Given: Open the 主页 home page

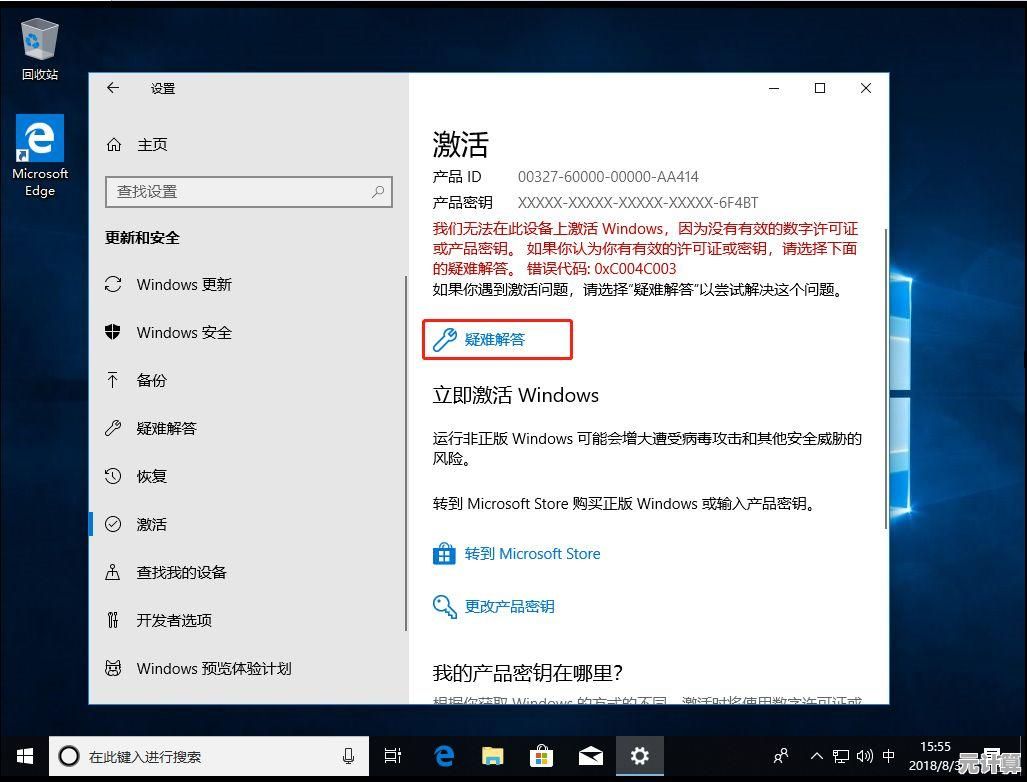Looking at the screenshot, I should pyautogui.click(x=151, y=145).
